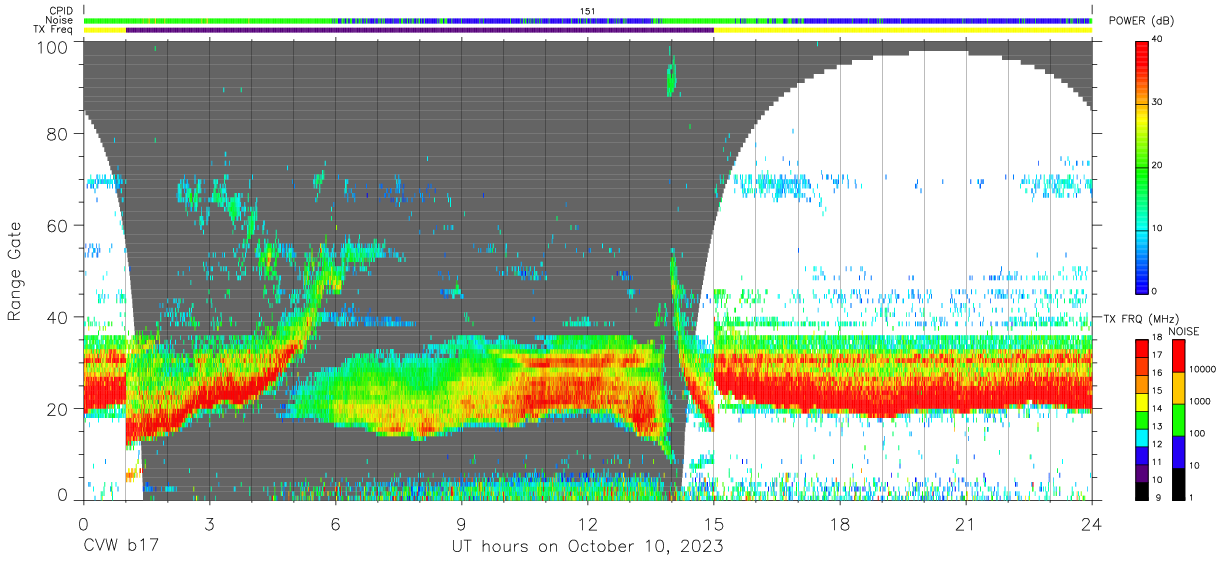Select the Noise row label
The width and height of the screenshot is (1228, 567).
point(60,20)
